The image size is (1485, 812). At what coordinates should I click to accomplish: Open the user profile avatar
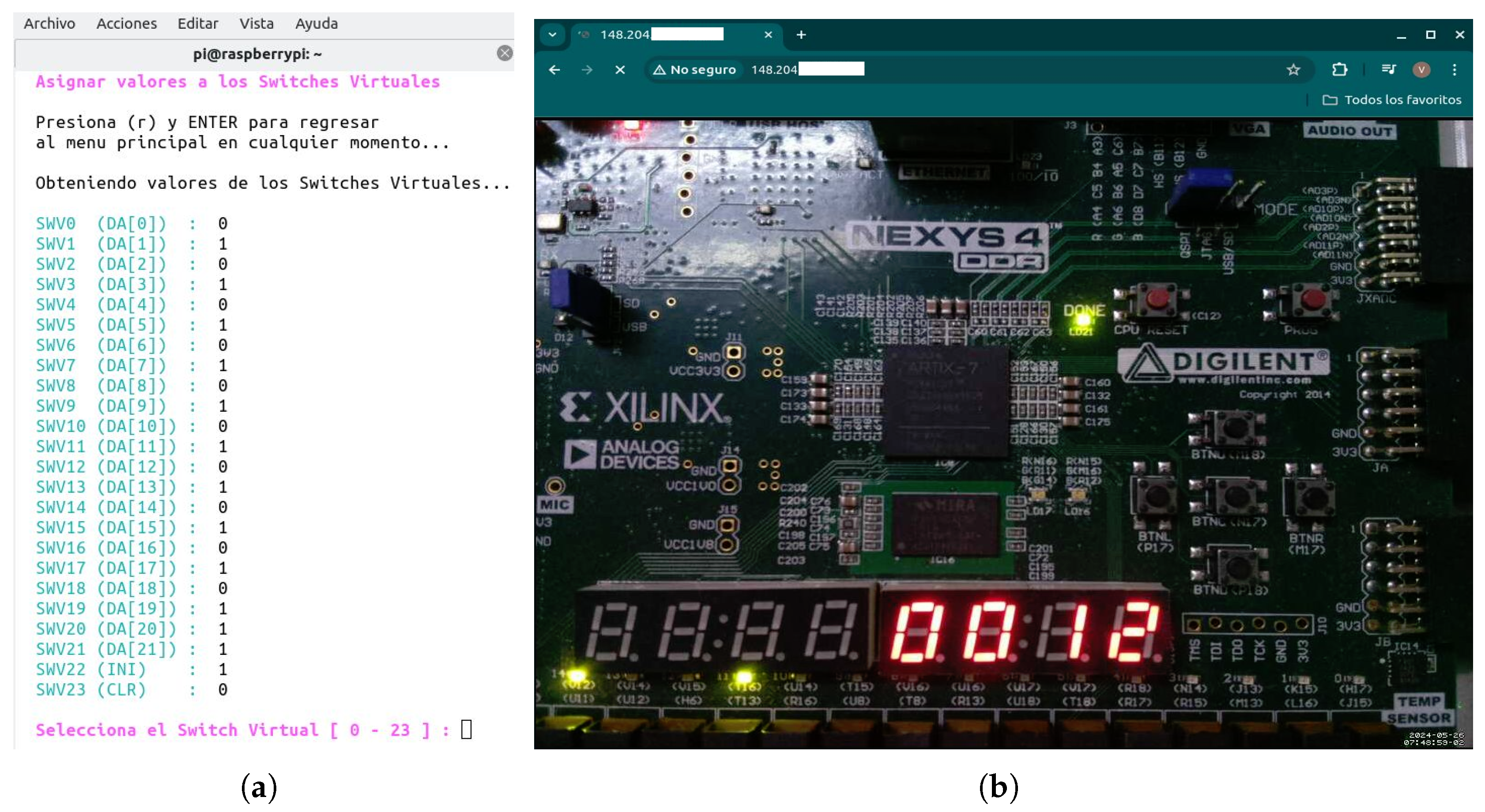click(1421, 70)
